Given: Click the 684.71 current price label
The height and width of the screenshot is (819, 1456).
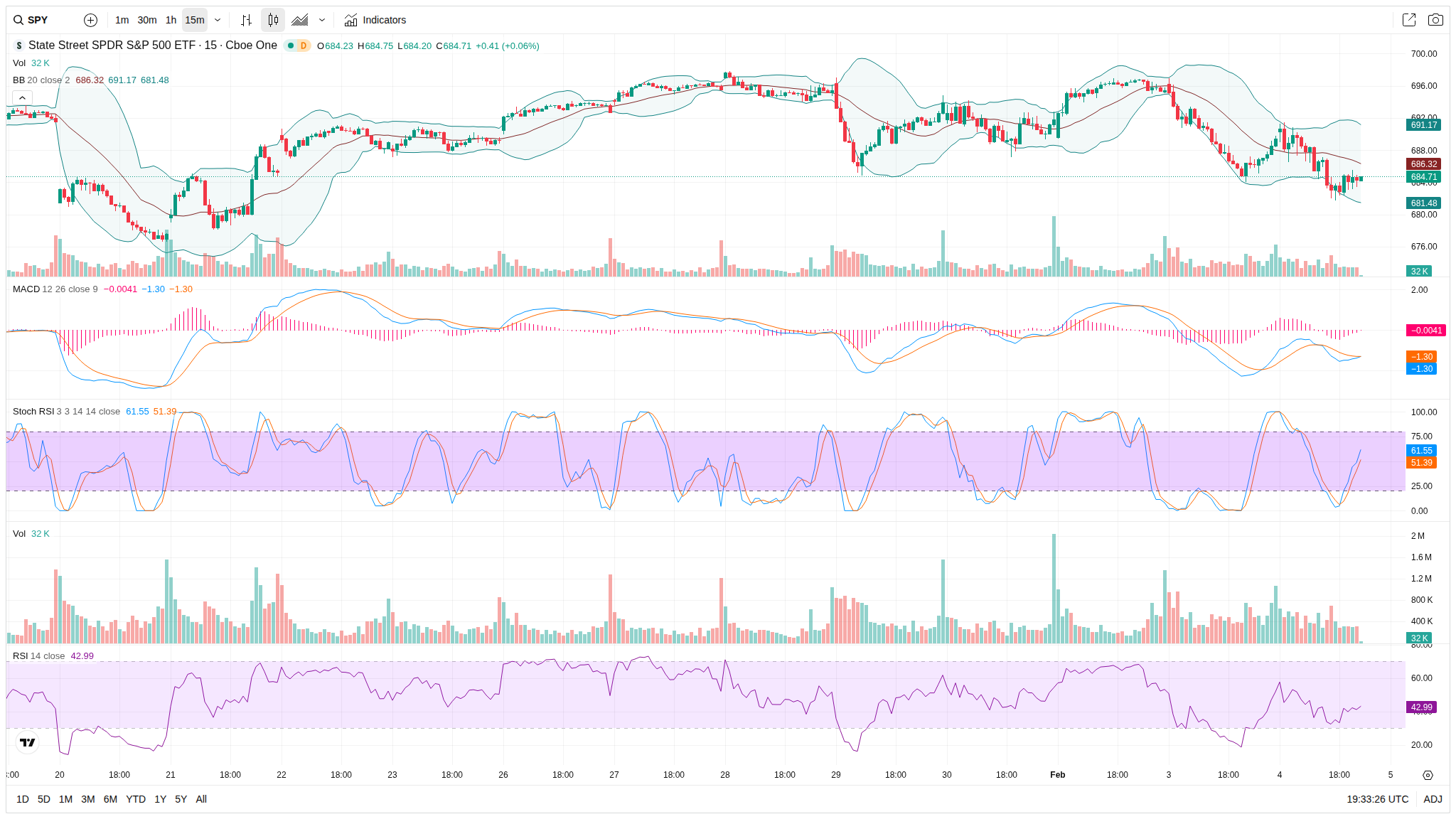Looking at the screenshot, I should (1423, 177).
